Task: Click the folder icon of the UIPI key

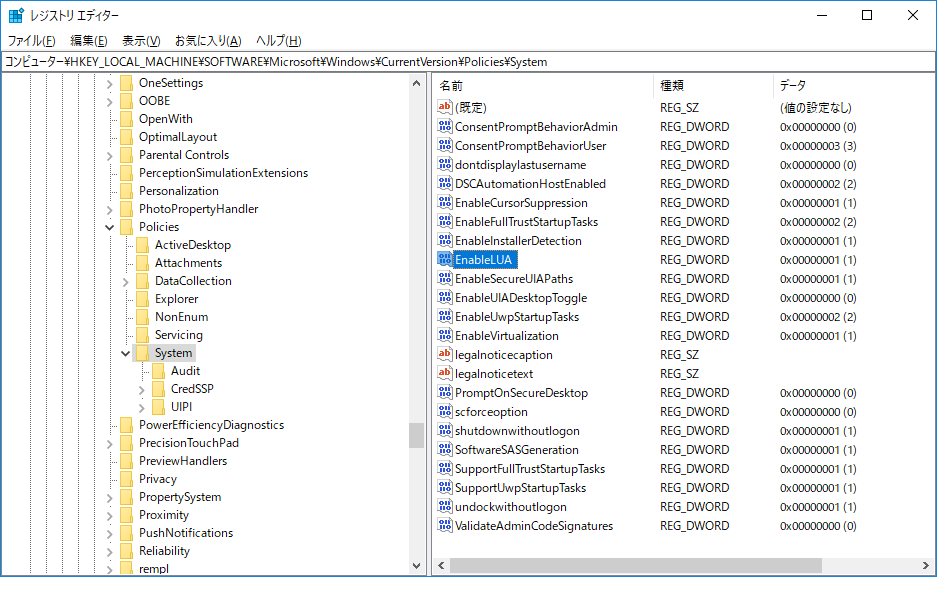Action: [x=158, y=407]
